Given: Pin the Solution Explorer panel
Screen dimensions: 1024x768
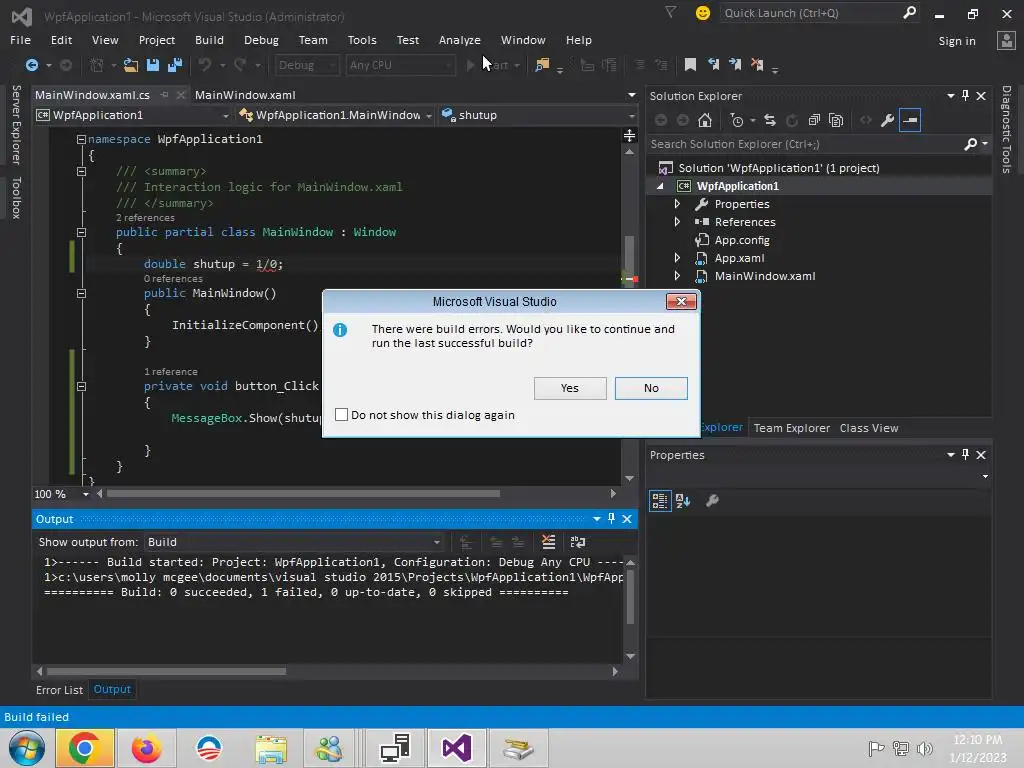Looking at the screenshot, I should 965,95.
